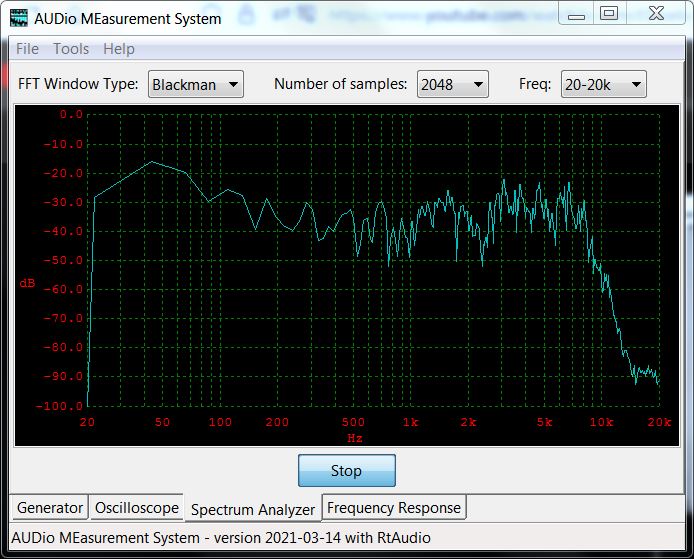Click the 10k frequency axis label
Viewport: 694px width, 559px height.
(601, 422)
